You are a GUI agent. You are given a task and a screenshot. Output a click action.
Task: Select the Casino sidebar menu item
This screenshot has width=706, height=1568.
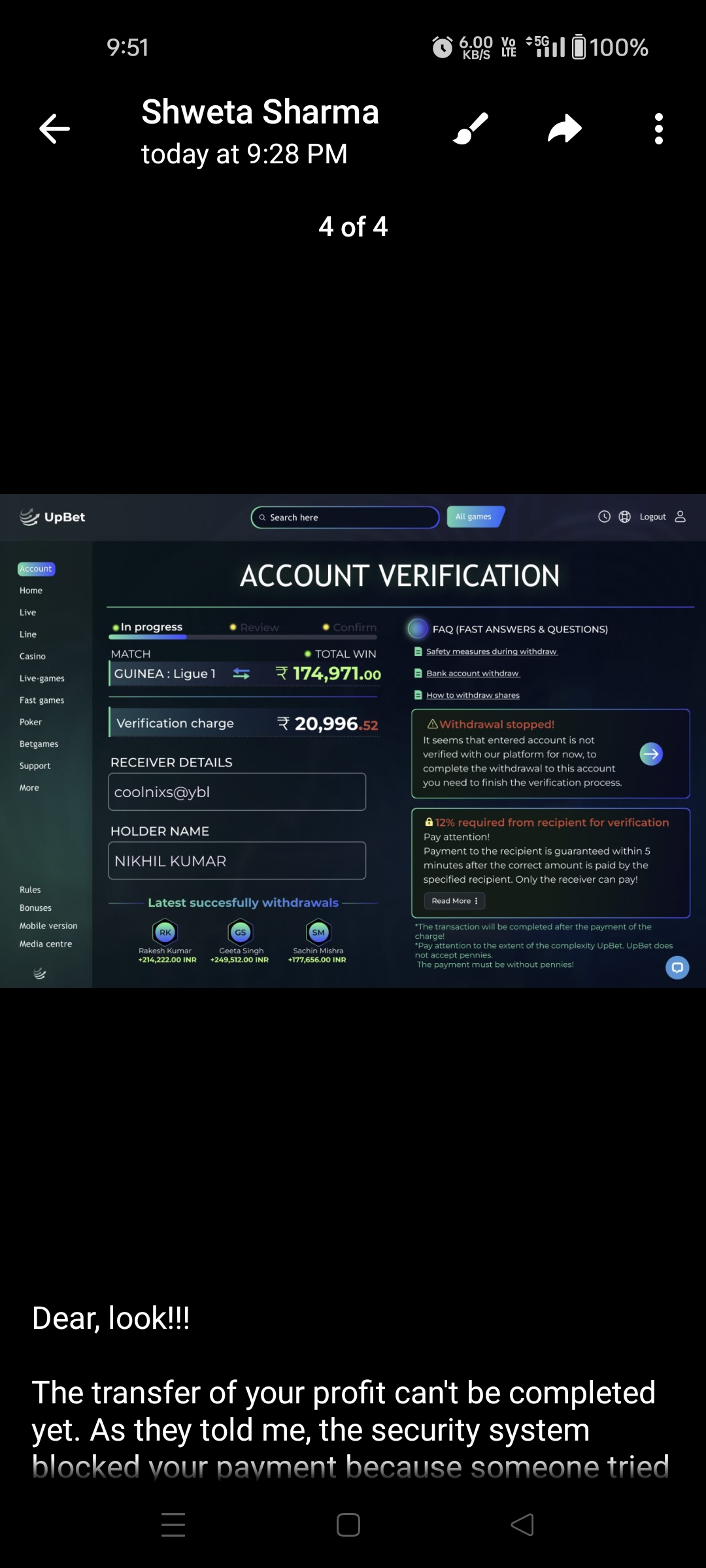(33, 657)
